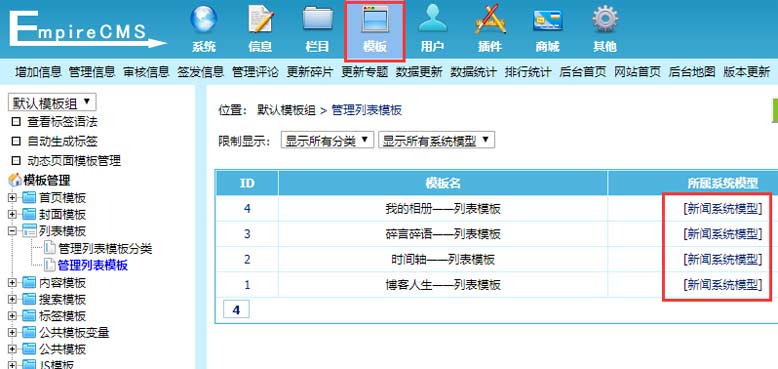The image size is (778, 369).
Task: Open 后台地图 link
Action: pyautogui.click(x=692, y=72)
